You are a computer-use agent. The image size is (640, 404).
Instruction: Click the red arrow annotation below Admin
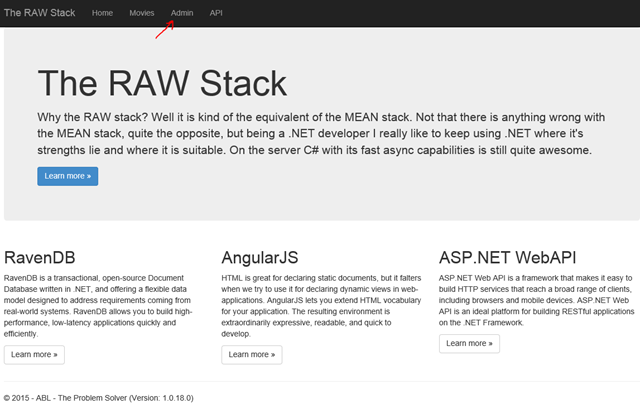165,29
